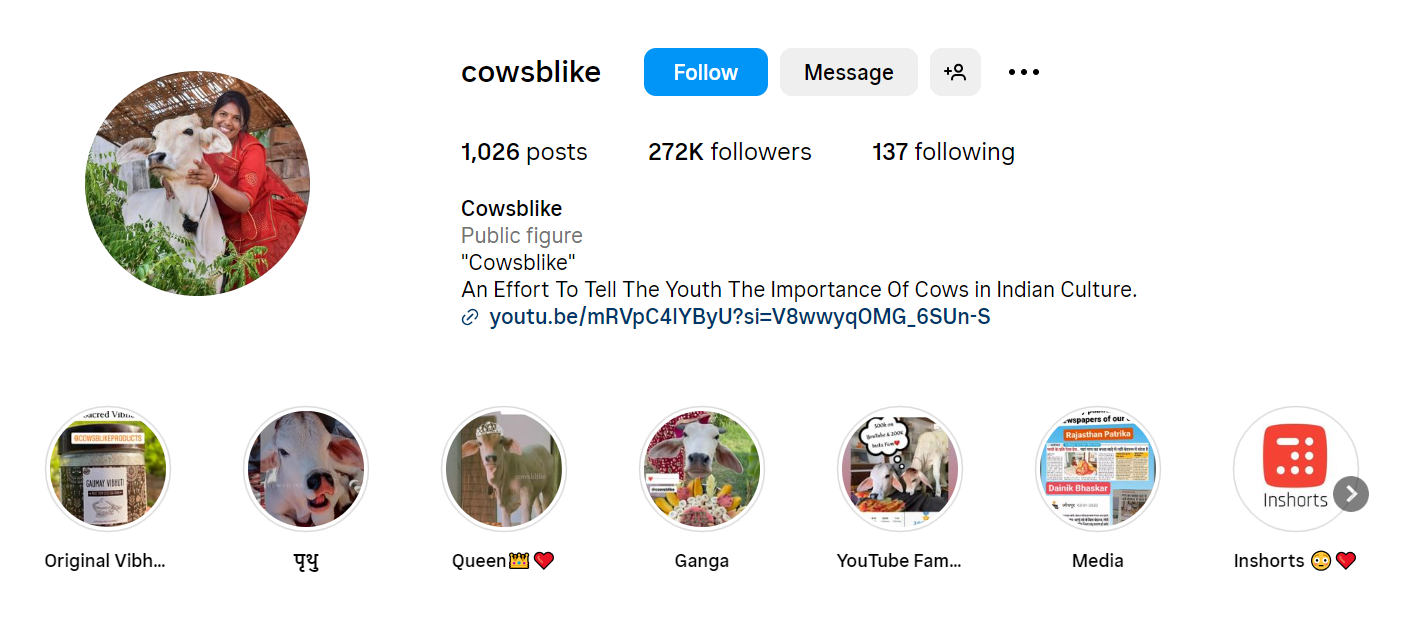
Task: Open the youtu.be link in bio
Action: (739, 317)
